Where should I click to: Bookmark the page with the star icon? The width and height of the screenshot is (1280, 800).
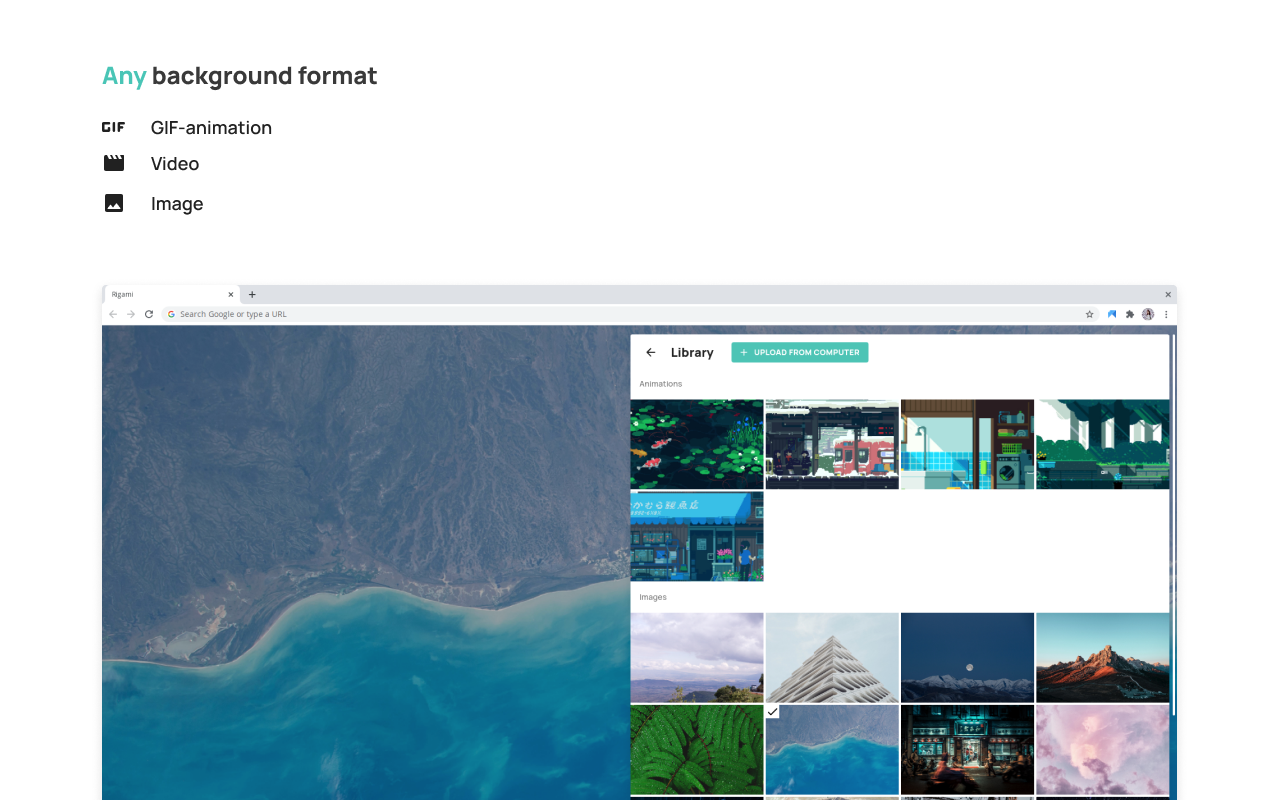pyautogui.click(x=1089, y=314)
